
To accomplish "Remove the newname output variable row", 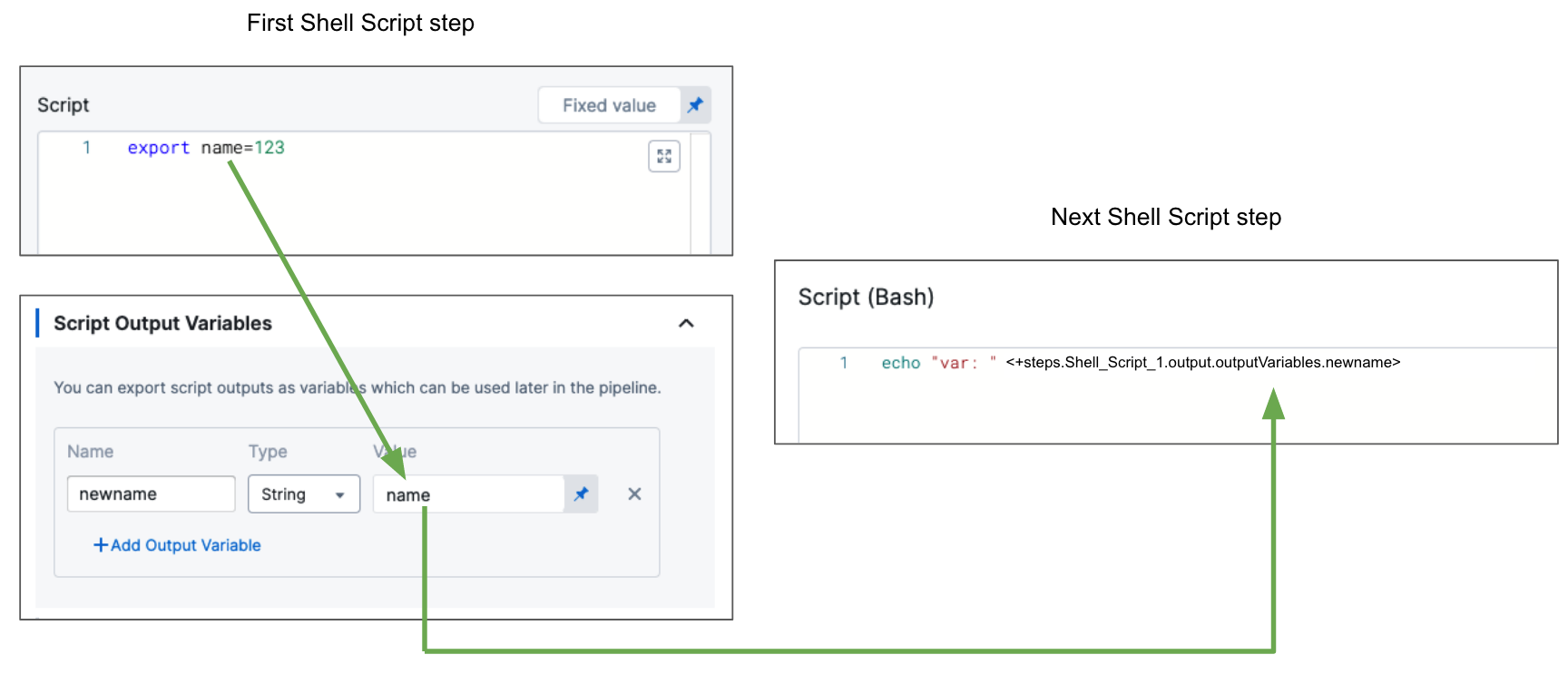I will pyautogui.click(x=634, y=494).
